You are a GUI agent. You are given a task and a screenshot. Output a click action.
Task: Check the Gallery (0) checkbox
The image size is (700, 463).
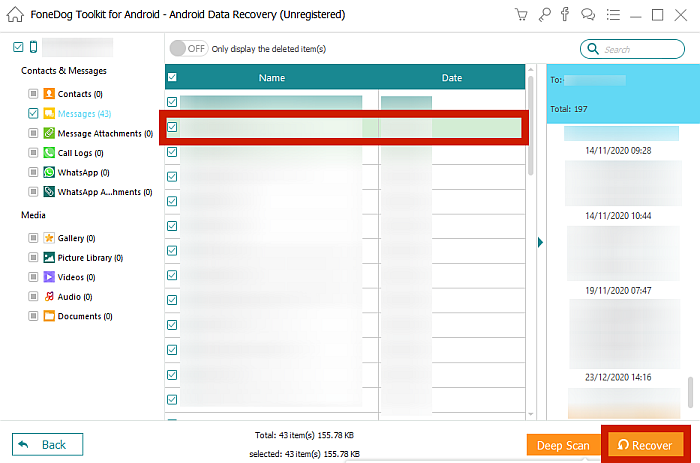coord(33,238)
